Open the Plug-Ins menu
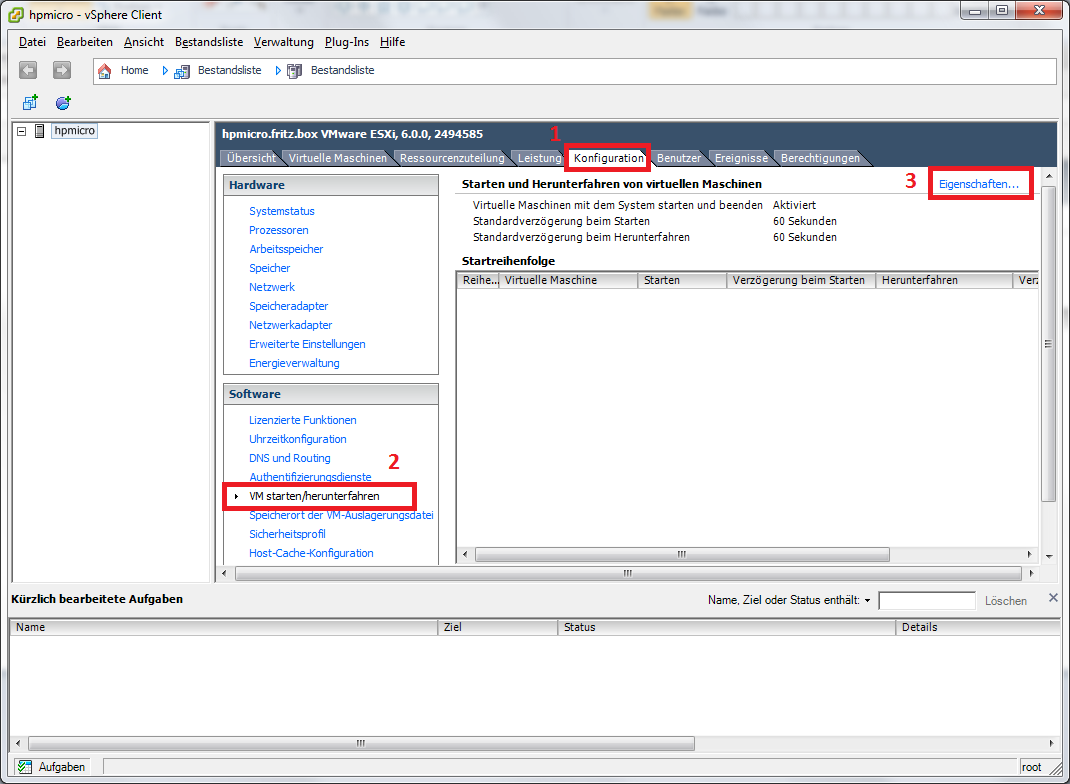The image size is (1070, 784). (346, 42)
